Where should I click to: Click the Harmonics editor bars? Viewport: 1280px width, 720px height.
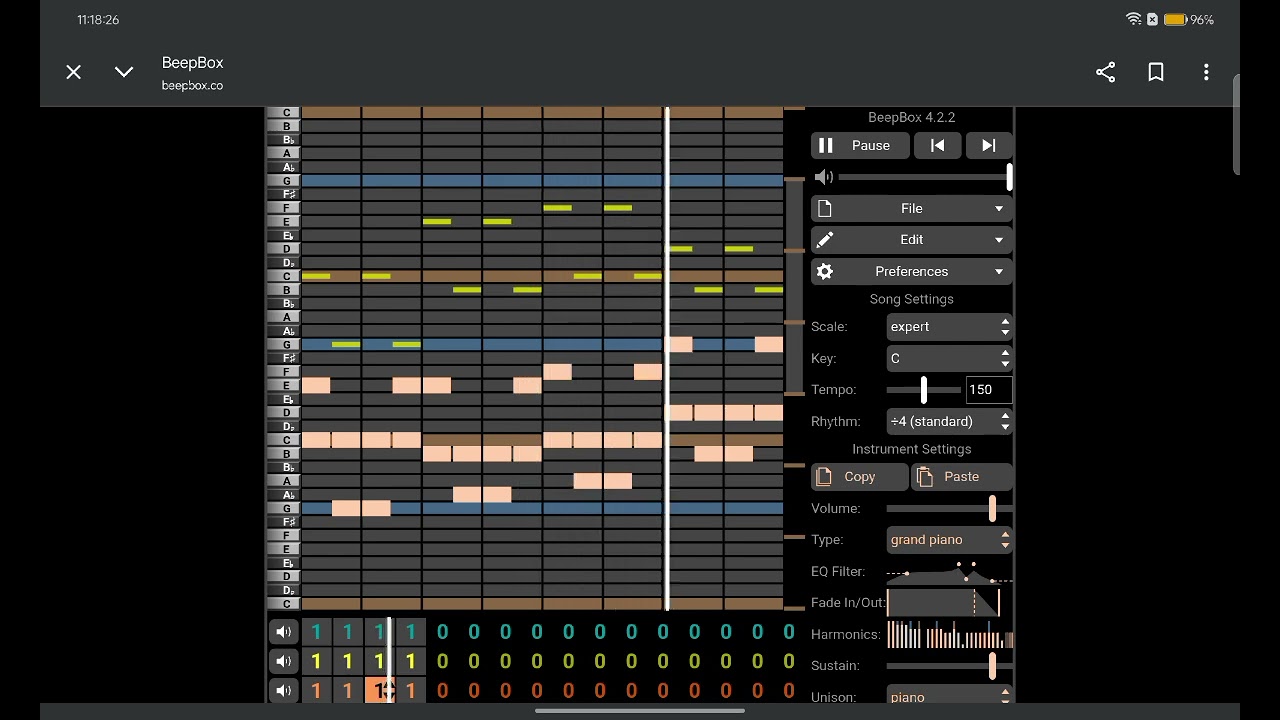point(949,635)
